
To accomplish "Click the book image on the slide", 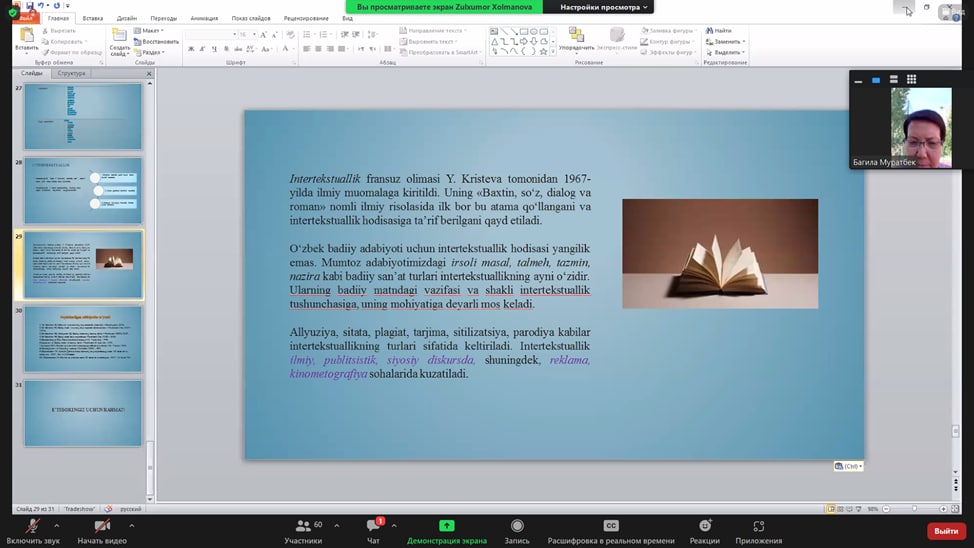I will (720, 253).
